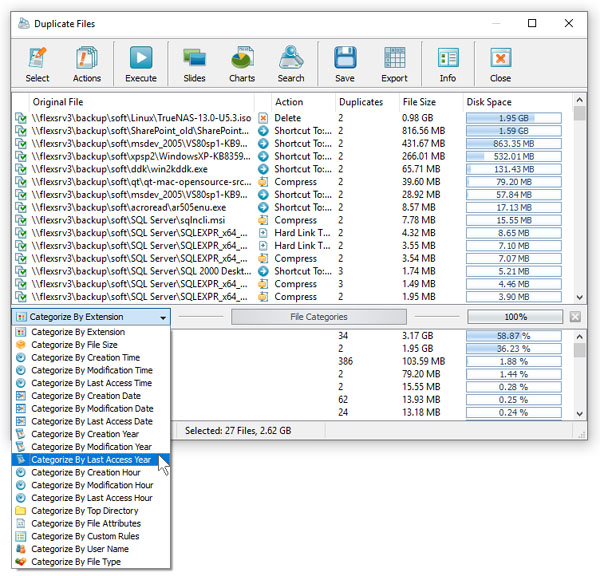This screenshot has height=576, width=600.
Task: Click the Save floppy disk icon
Action: click(x=345, y=64)
